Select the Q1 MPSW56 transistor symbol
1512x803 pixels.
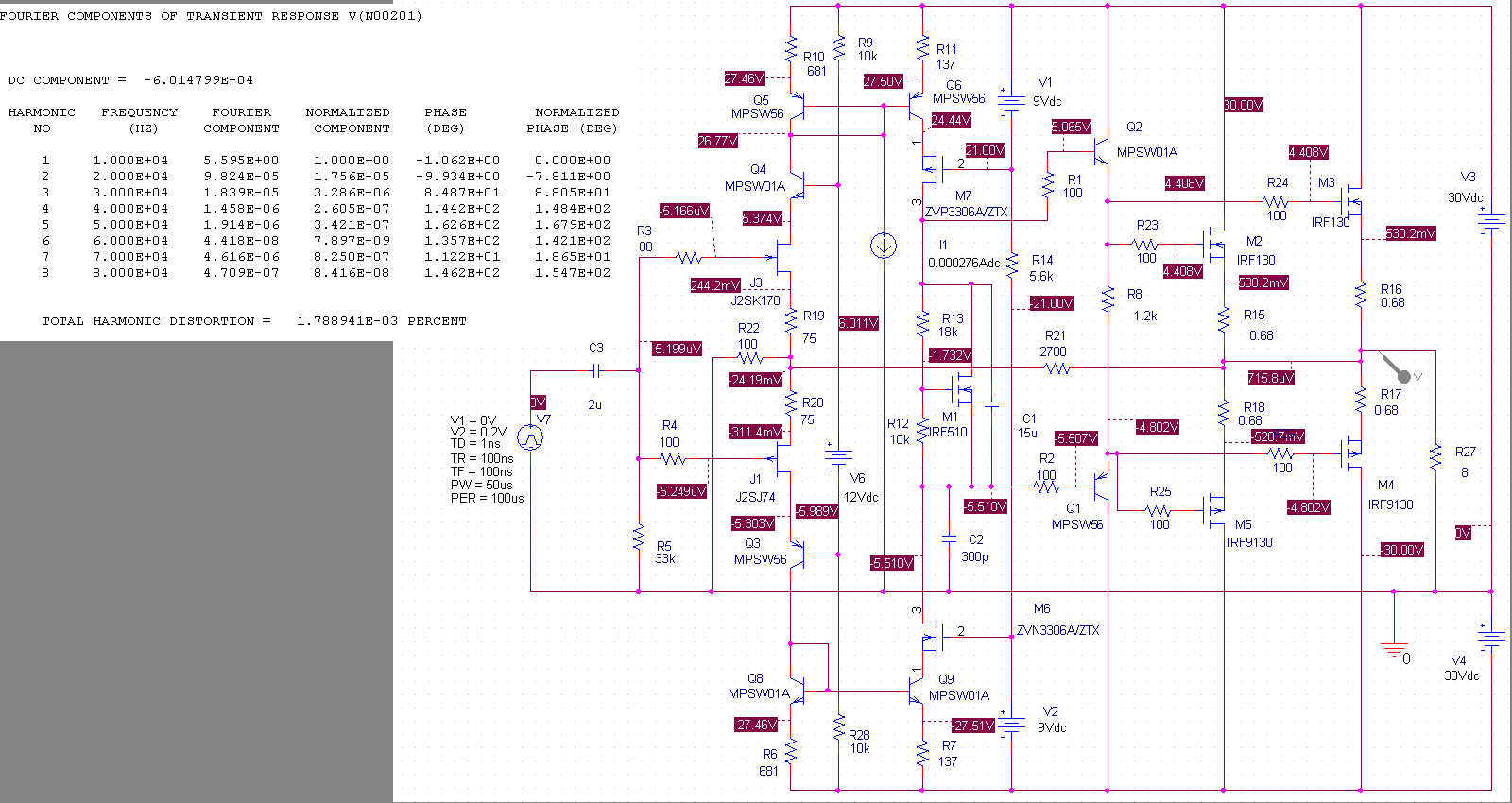1101,487
